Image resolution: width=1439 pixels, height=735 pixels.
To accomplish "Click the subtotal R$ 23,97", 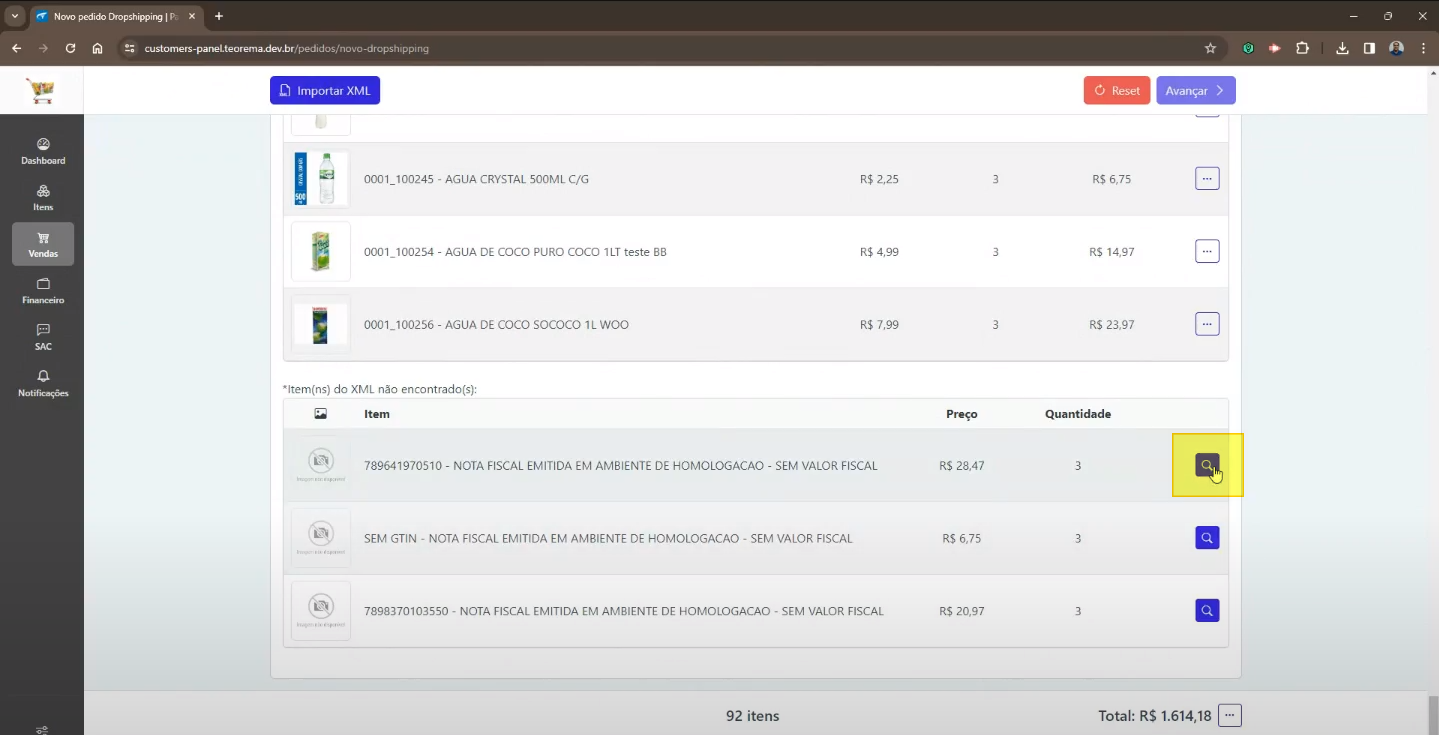I will (1112, 324).
